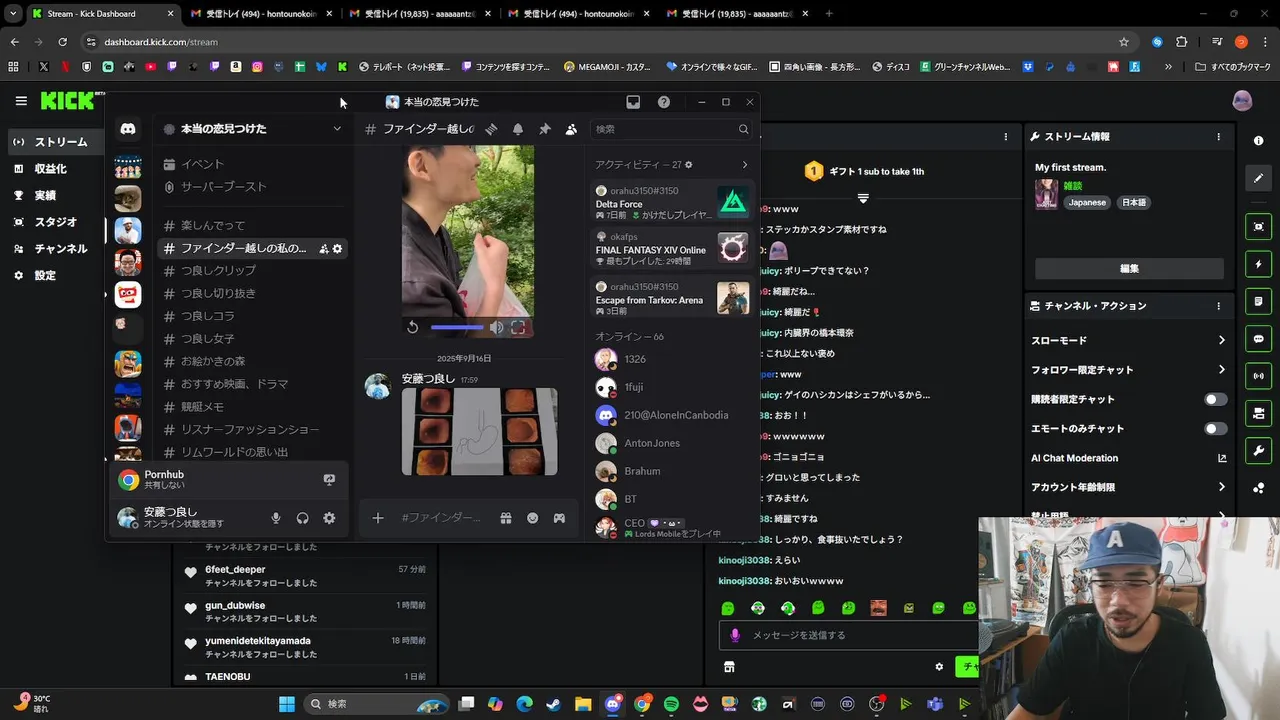The height and width of the screenshot is (720, 1280).
Task: Click the video progress bar in Discord
Action: tap(457, 327)
